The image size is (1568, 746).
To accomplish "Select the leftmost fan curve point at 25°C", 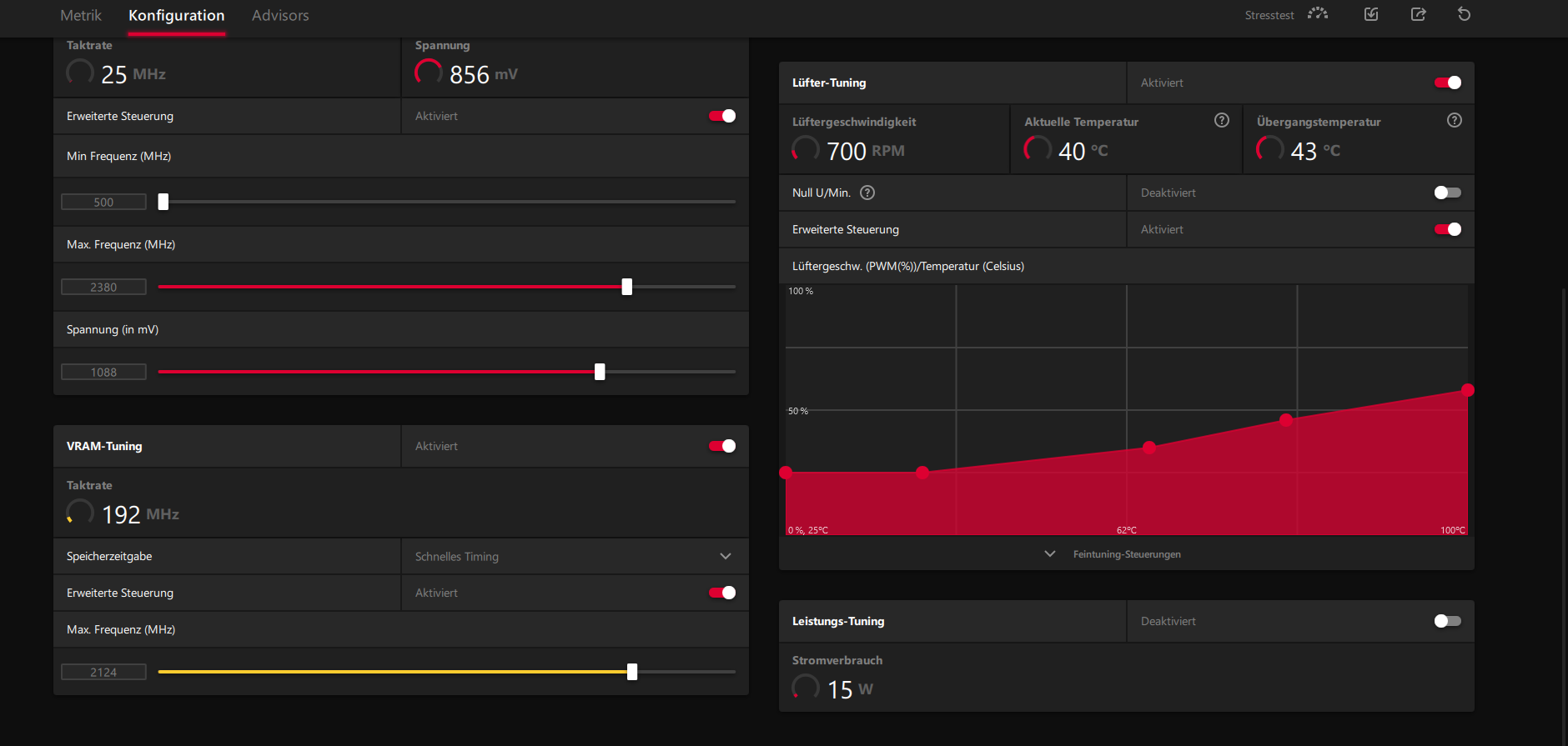I will click(786, 473).
